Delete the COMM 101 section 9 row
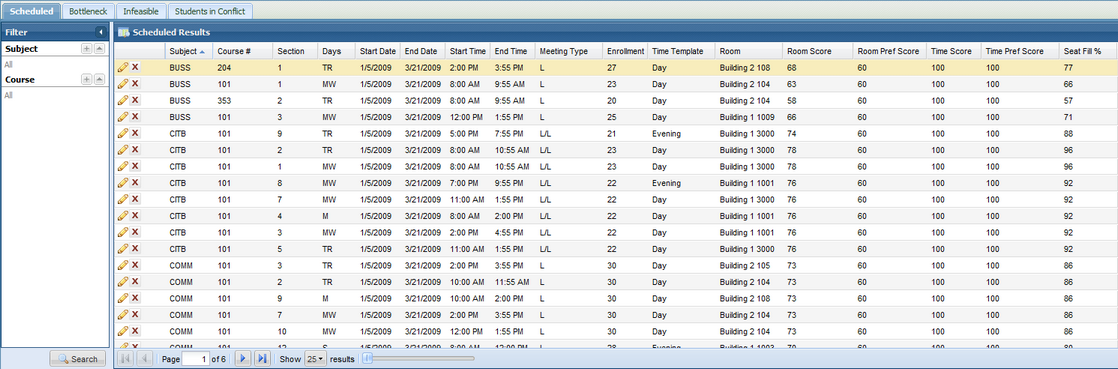The image size is (1118, 369). (x=135, y=297)
